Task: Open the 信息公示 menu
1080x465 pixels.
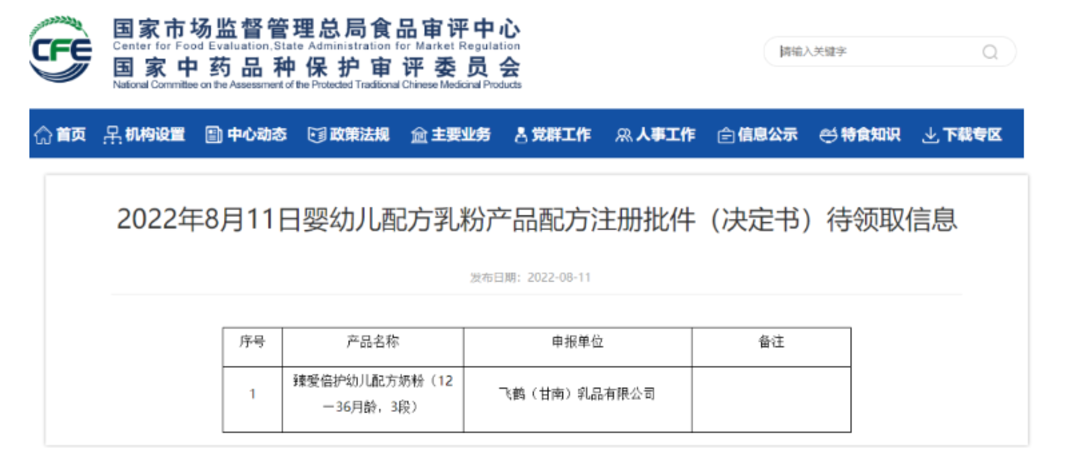Action: pyautogui.click(x=767, y=135)
